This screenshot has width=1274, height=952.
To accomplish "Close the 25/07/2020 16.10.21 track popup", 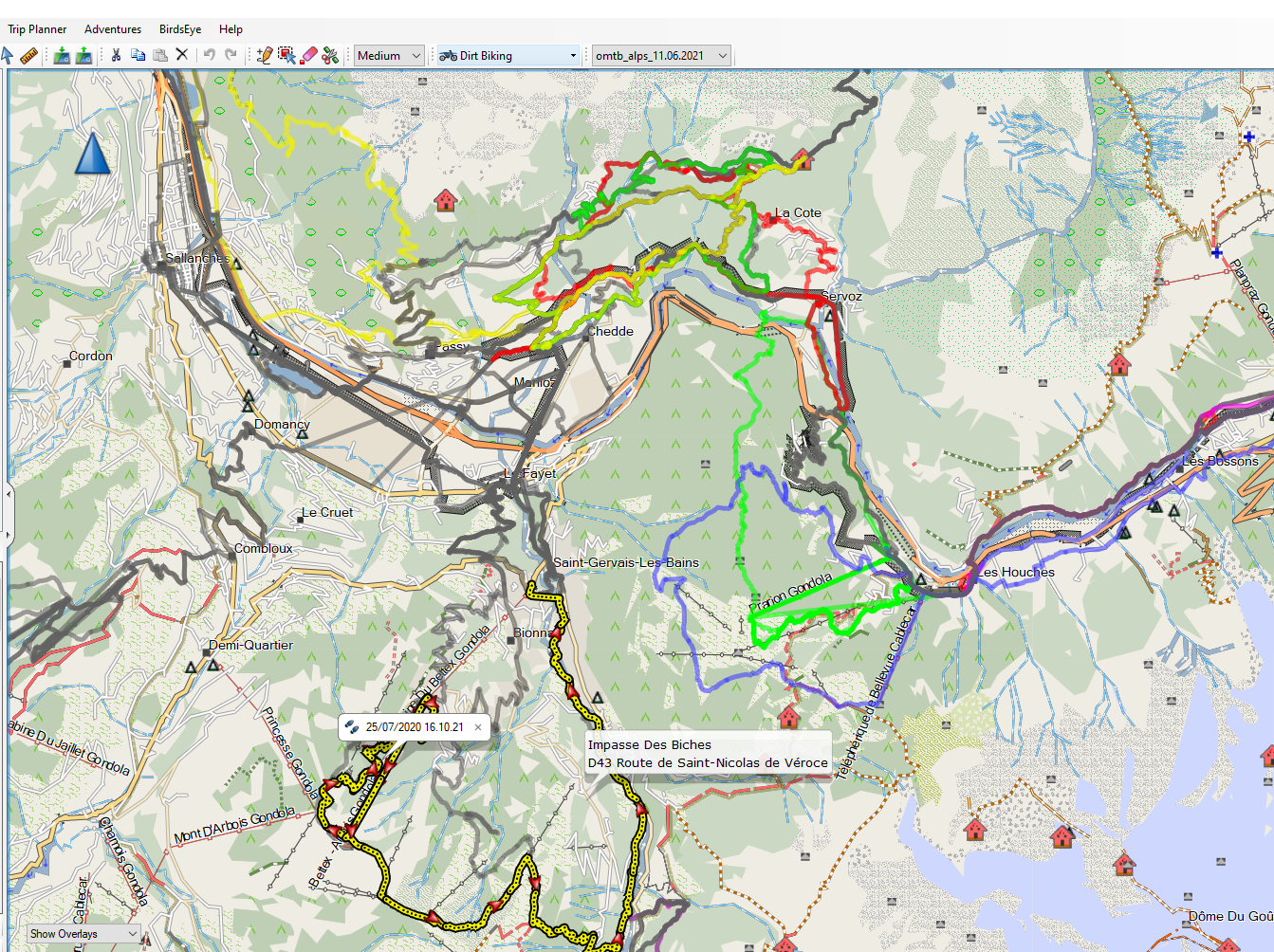I will click(x=478, y=727).
